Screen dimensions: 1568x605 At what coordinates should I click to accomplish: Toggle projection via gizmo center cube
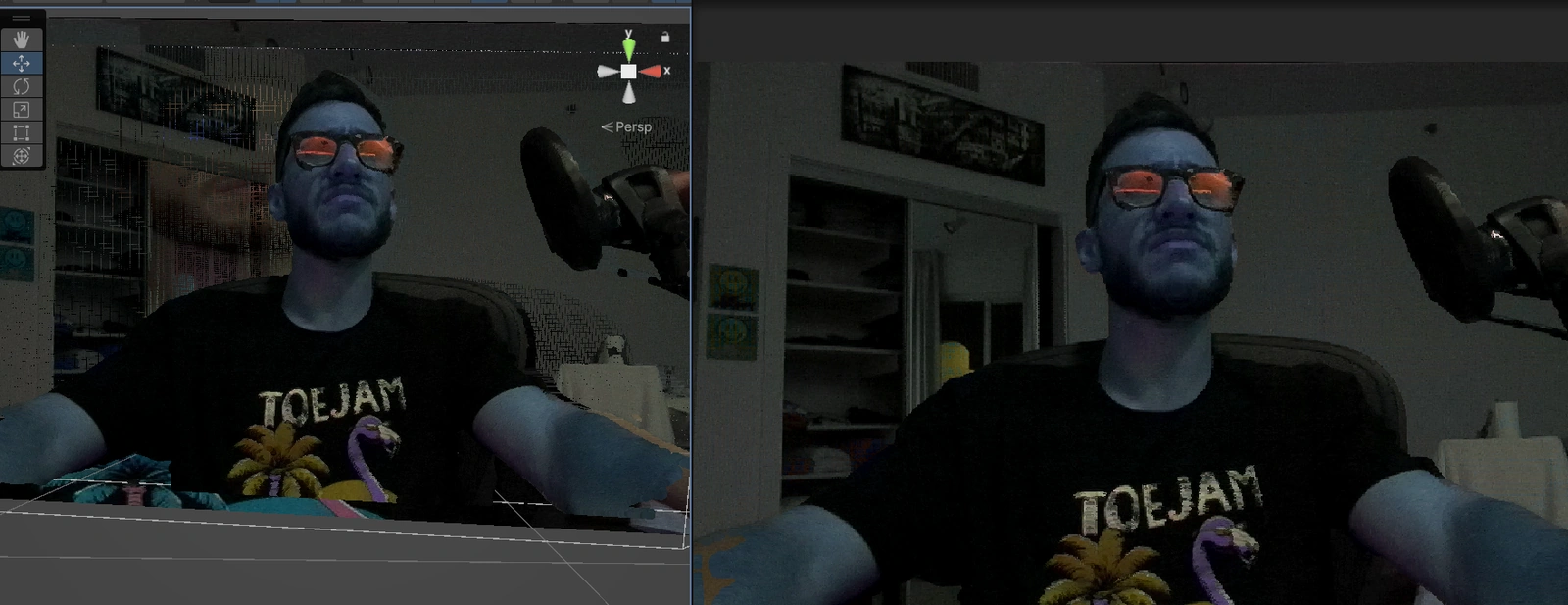(628, 71)
